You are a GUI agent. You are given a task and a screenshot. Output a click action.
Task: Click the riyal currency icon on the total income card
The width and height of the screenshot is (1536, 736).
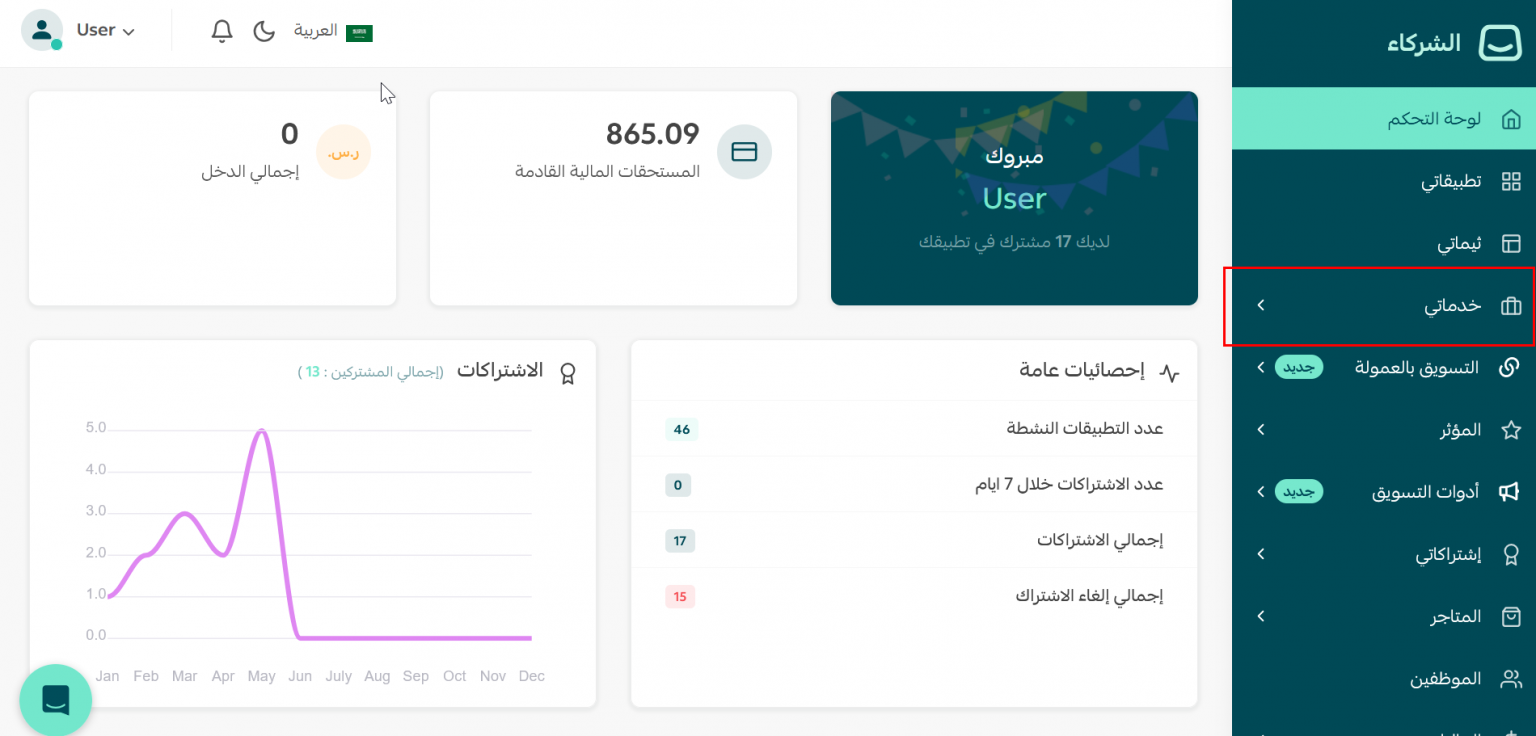click(x=343, y=152)
